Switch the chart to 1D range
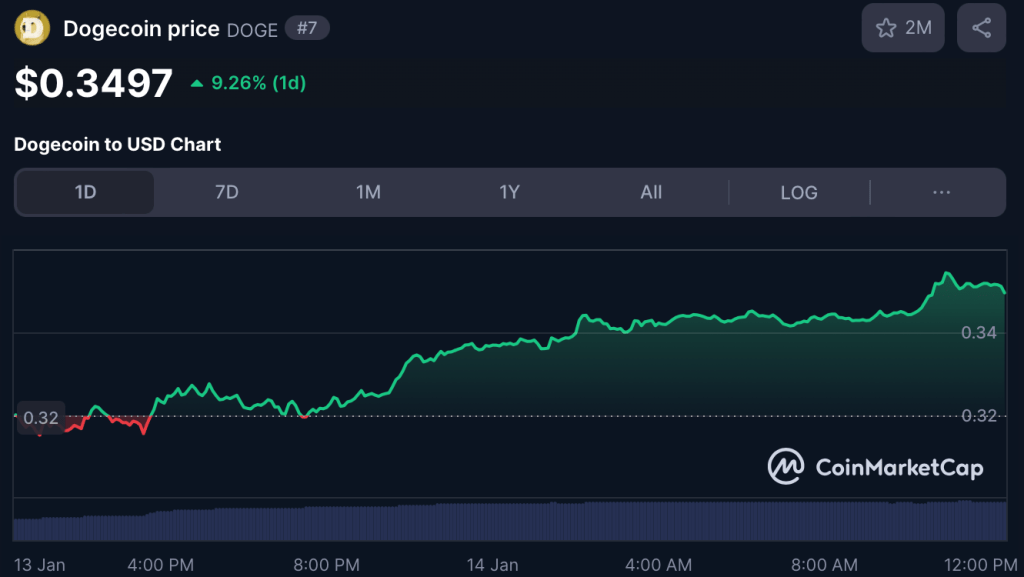 coord(85,192)
